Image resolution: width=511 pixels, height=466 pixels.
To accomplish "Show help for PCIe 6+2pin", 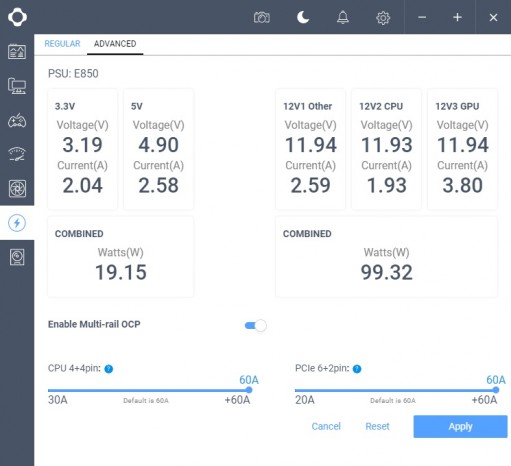I will point(357,369).
